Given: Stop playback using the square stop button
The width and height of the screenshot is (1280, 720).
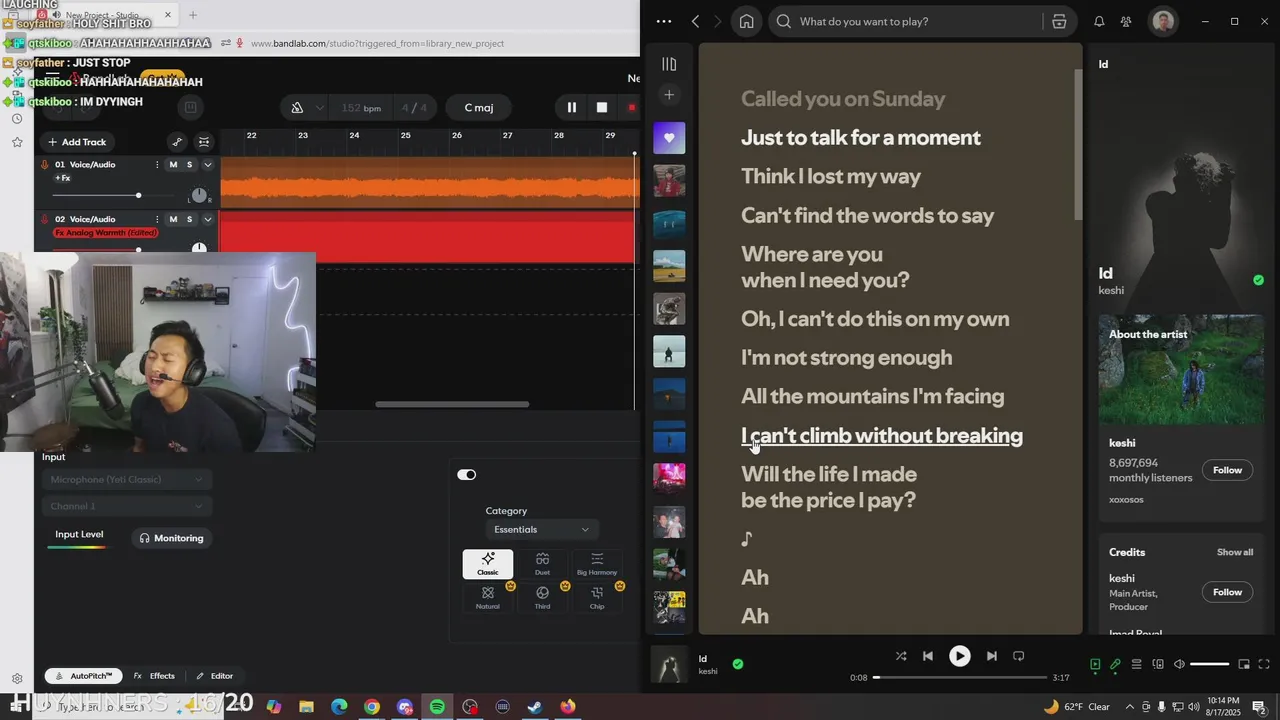Looking at the screenshot, I should 601,108.
